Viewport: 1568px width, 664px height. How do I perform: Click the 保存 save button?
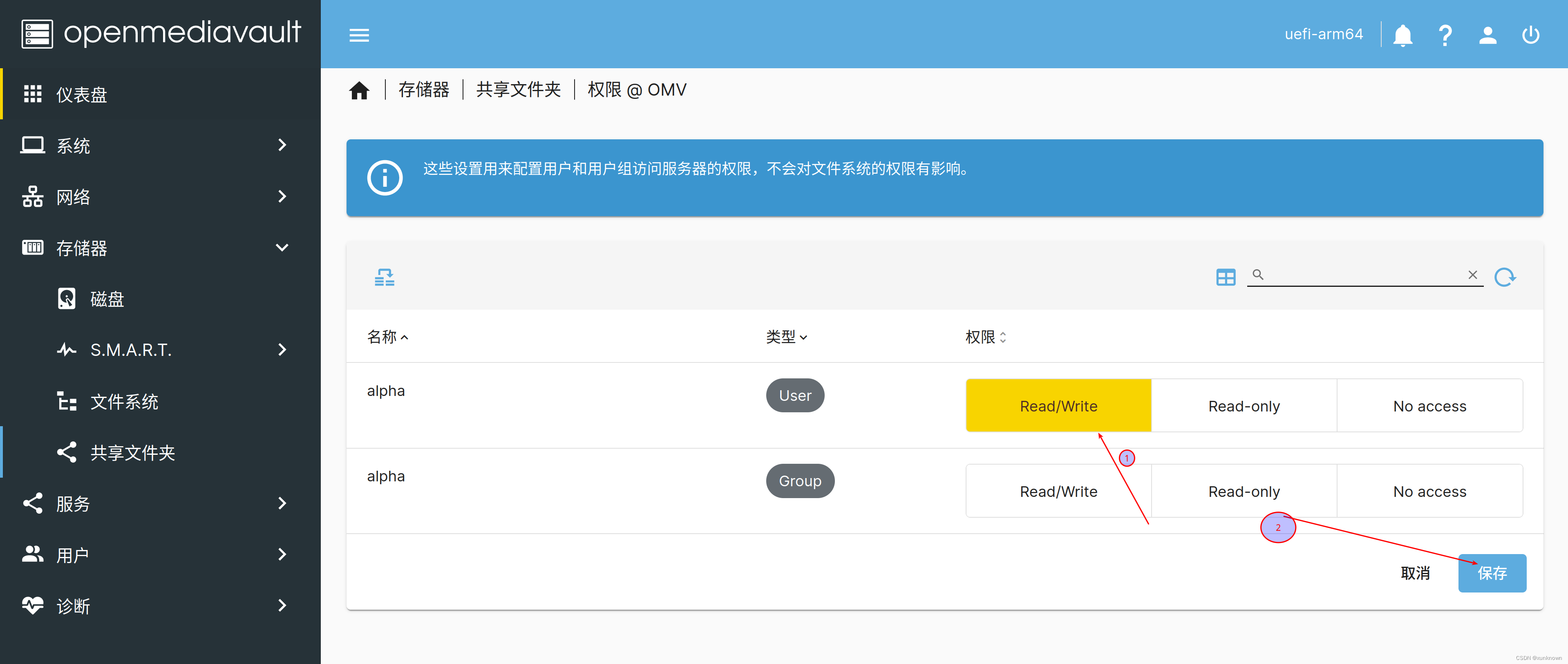tap(1491, 573)
